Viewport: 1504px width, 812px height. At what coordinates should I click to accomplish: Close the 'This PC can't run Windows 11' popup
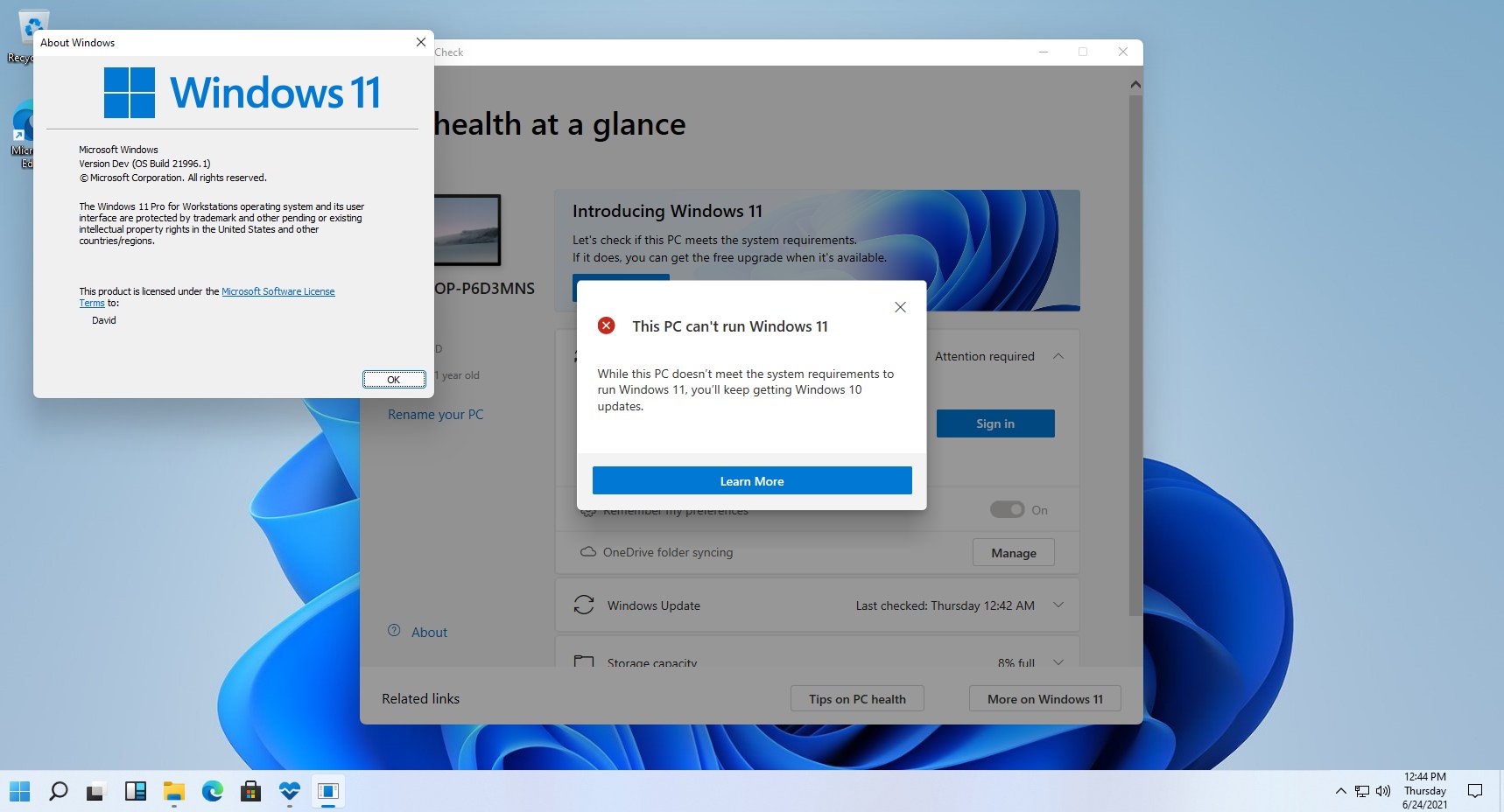[900, 307]
